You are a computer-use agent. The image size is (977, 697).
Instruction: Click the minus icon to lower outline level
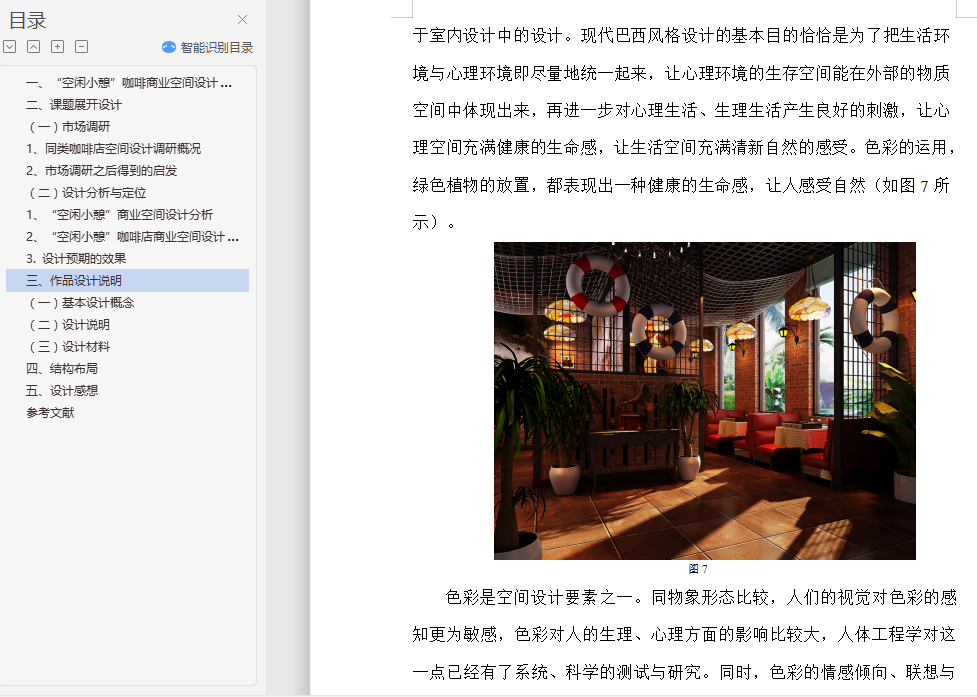[x=82, y=47]
